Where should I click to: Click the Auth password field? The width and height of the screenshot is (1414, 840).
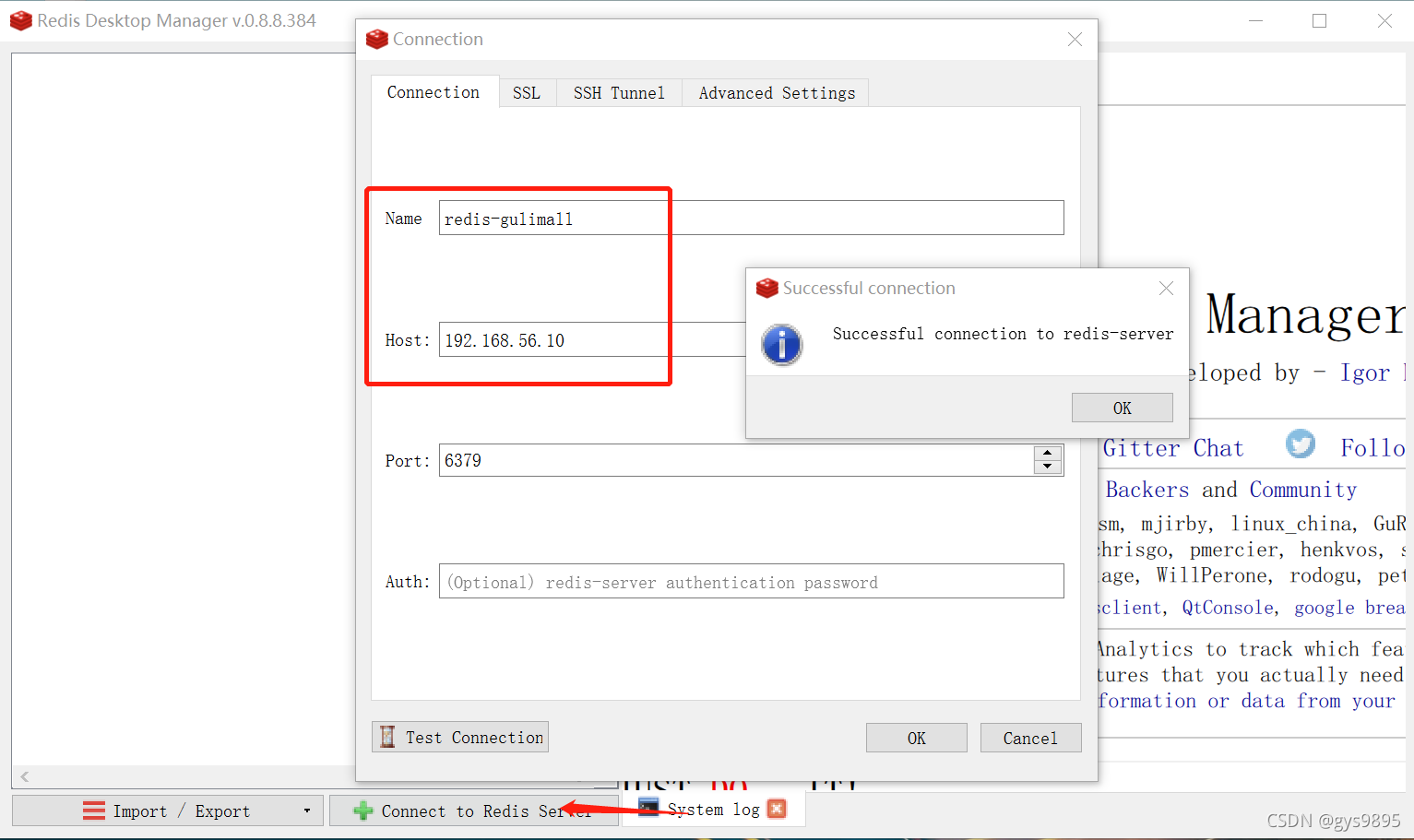pyautogui.click(x=751, y=581)
